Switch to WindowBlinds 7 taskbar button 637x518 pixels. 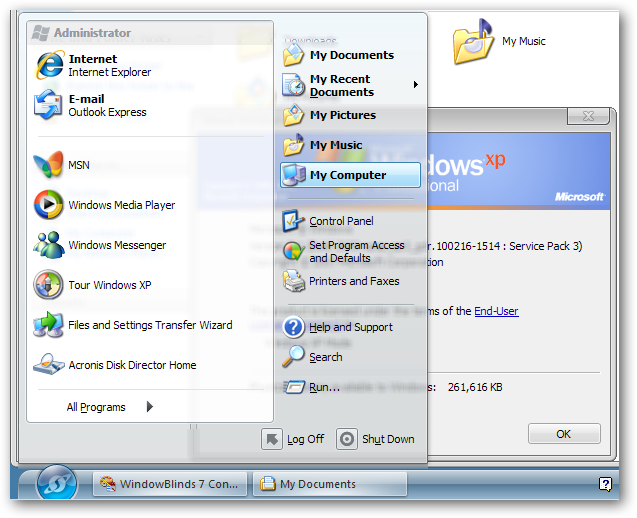click(x=169, y=484)
